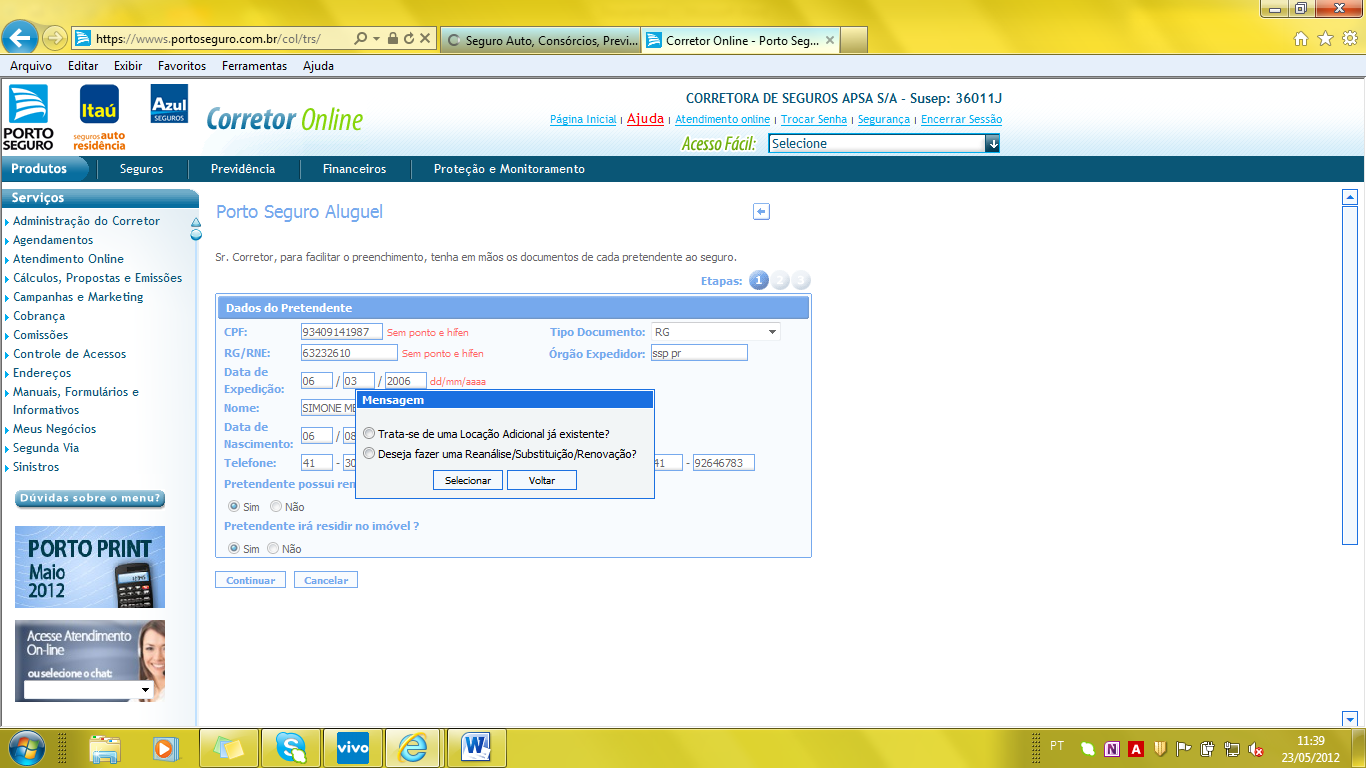Screen dimensions: 1366x768
Task: Click the Azul Seguros logo
Action: pyautogui.click(x=169, y=104)
